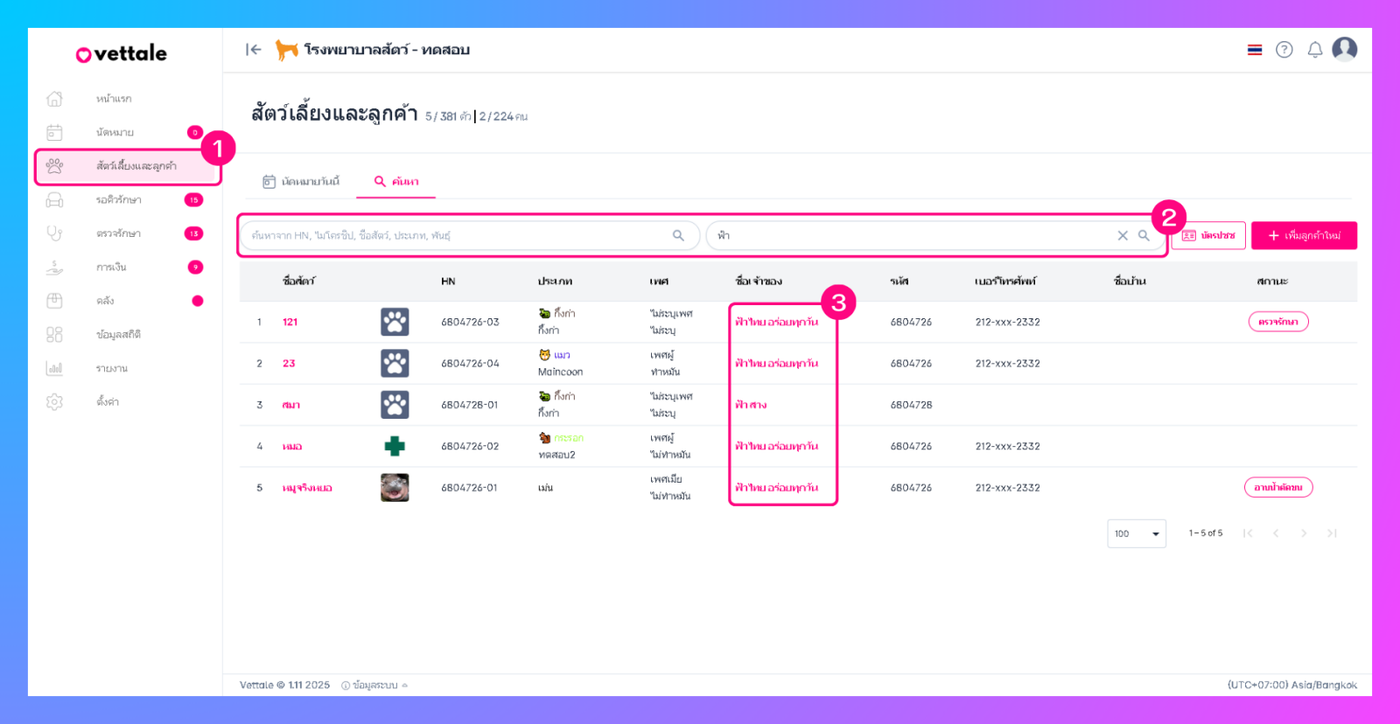
Task: Click the magnifier in the owner search box
Action: click(1144, 236)
